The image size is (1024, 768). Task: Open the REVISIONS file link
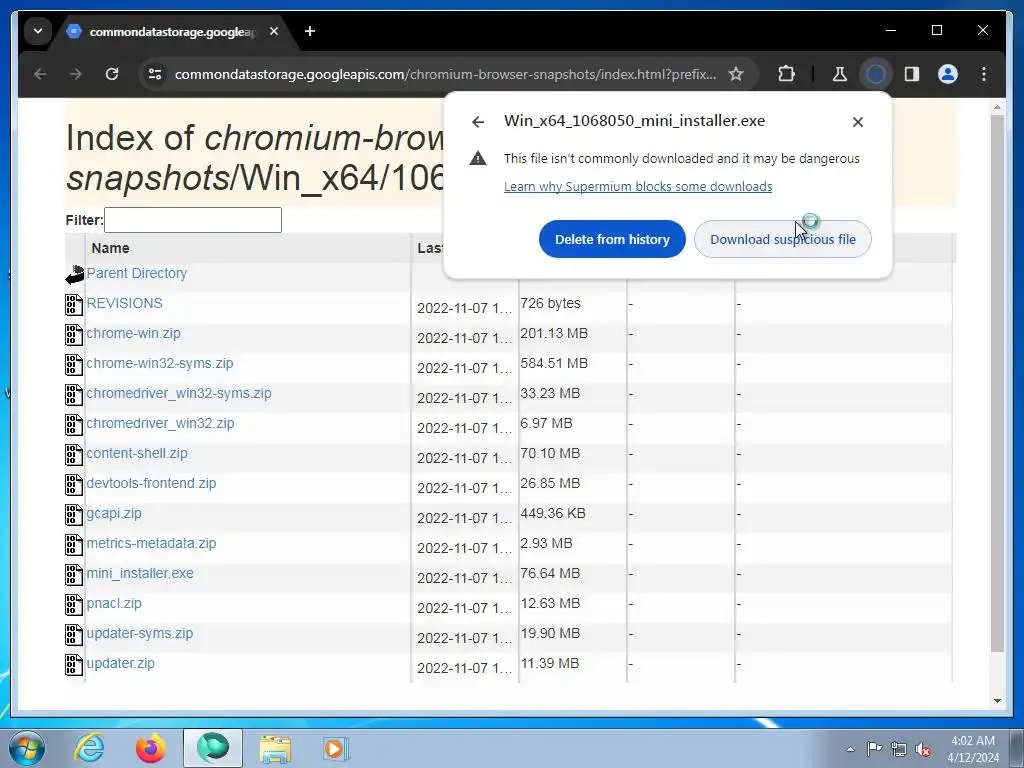pyautogui.click(x=124, y=303)
